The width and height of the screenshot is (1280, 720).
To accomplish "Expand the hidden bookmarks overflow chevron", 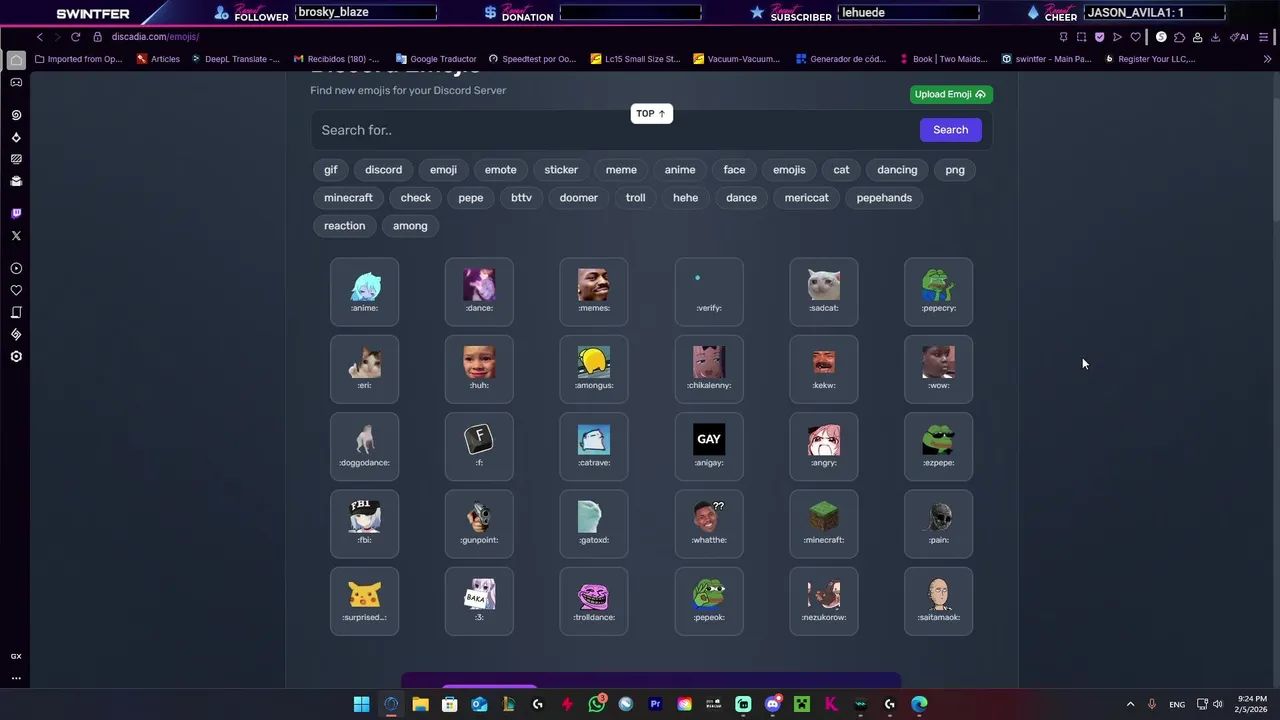I will (1267, 59).
